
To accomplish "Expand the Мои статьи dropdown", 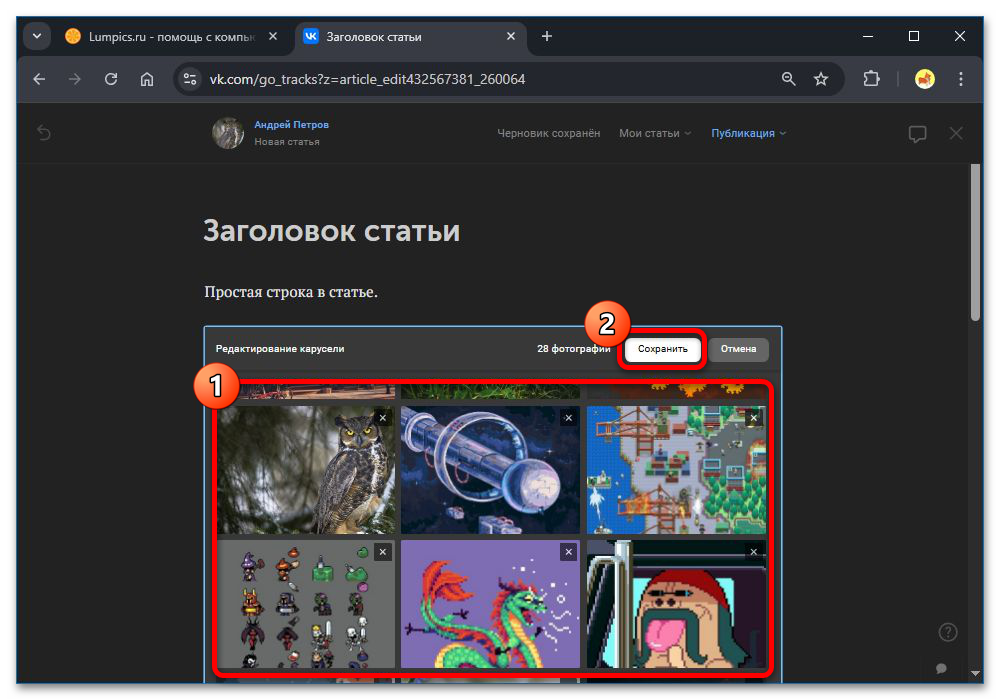I will tap(655, 132).
